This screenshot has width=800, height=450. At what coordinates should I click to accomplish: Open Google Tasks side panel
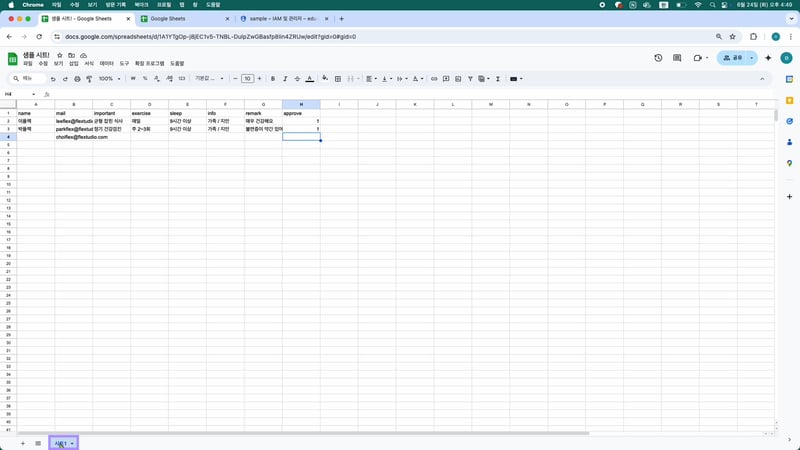click(x=789, y=121)
